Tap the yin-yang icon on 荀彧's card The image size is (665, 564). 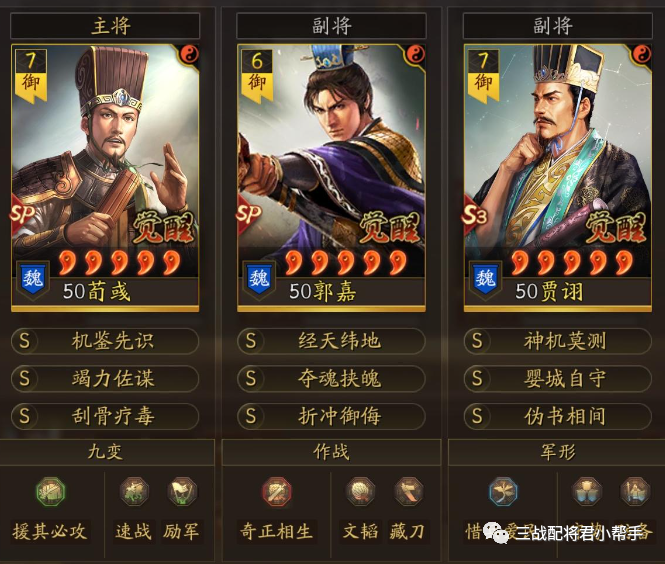tap(190, 55)
